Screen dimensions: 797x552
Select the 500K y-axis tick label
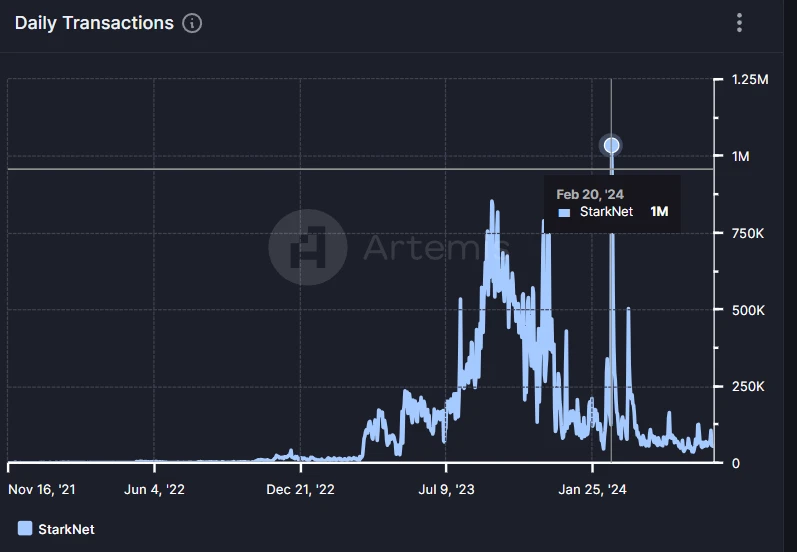tap(748, 310)
